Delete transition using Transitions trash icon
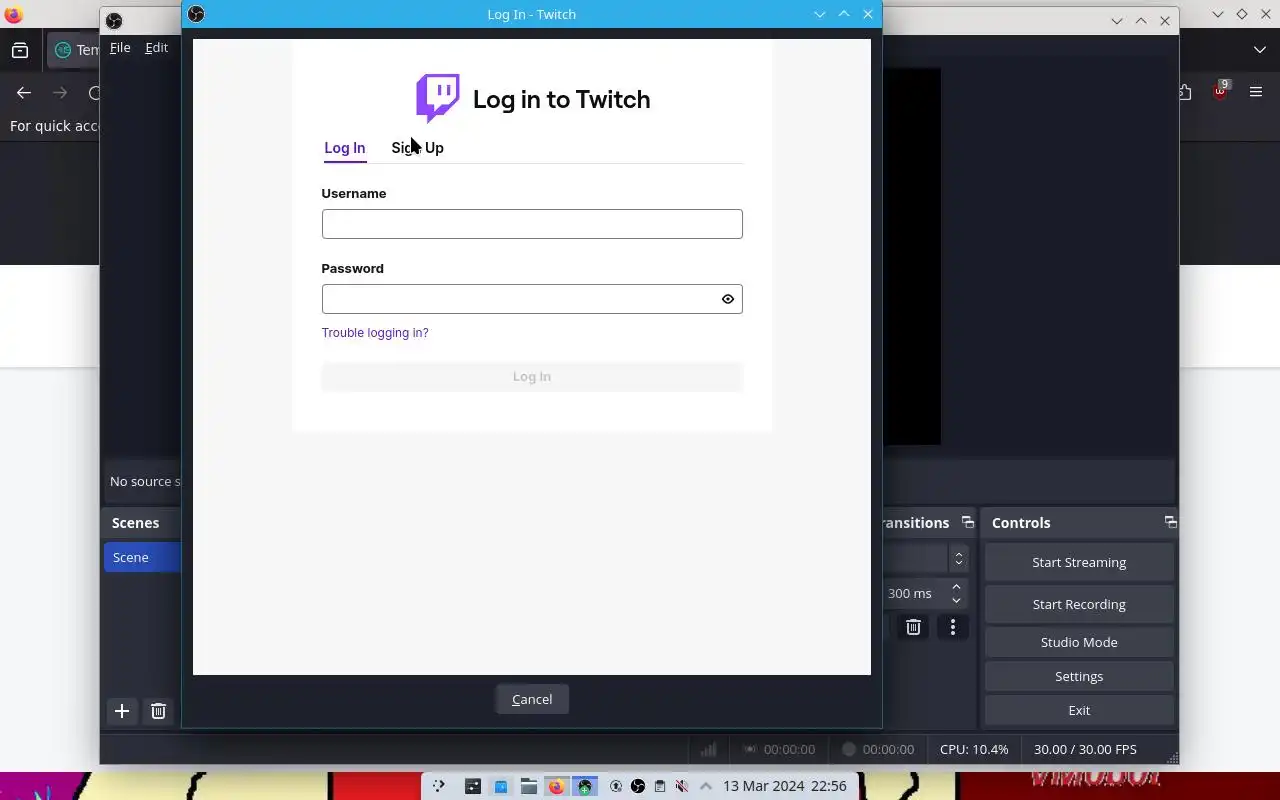This screenshot has height=800, width=1280. (x=913, y=627)
